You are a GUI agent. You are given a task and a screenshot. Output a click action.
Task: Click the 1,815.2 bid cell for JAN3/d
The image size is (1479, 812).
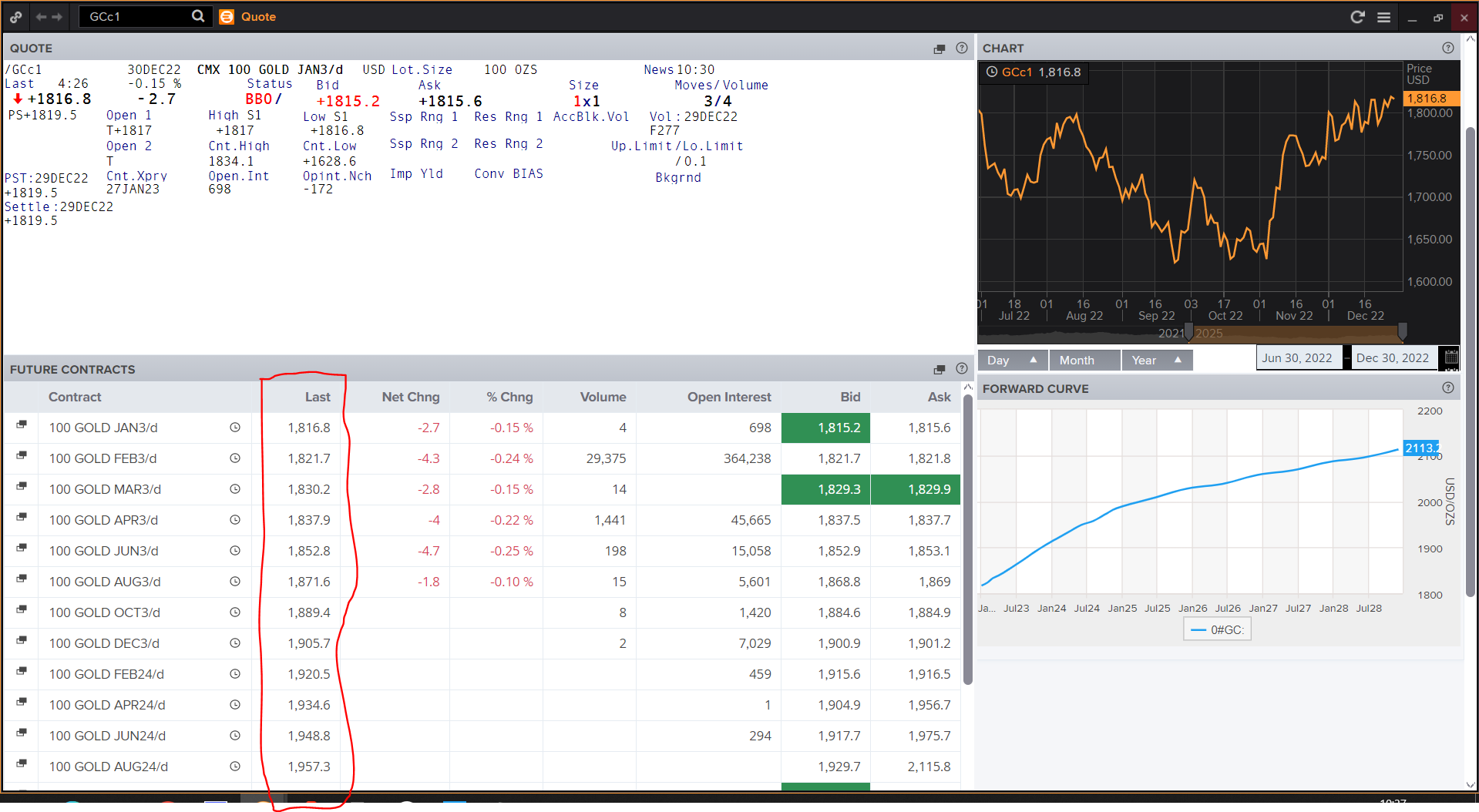pyautogui.click(x=825, y=428)
